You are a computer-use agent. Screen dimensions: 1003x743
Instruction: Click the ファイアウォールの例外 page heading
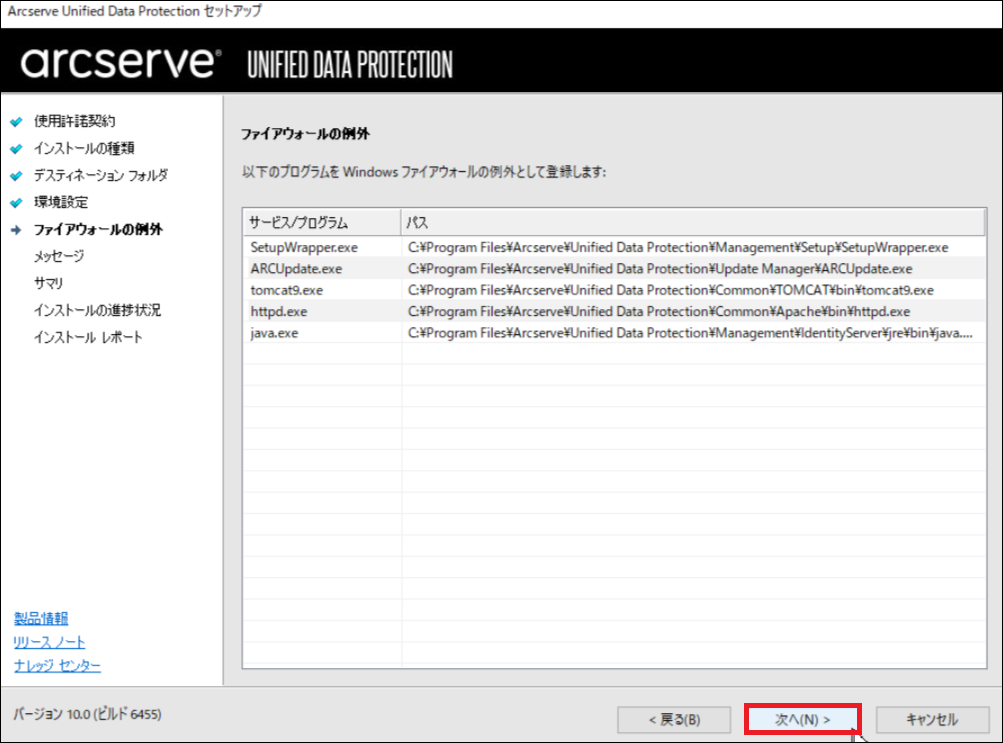click(x=305, y=134)
